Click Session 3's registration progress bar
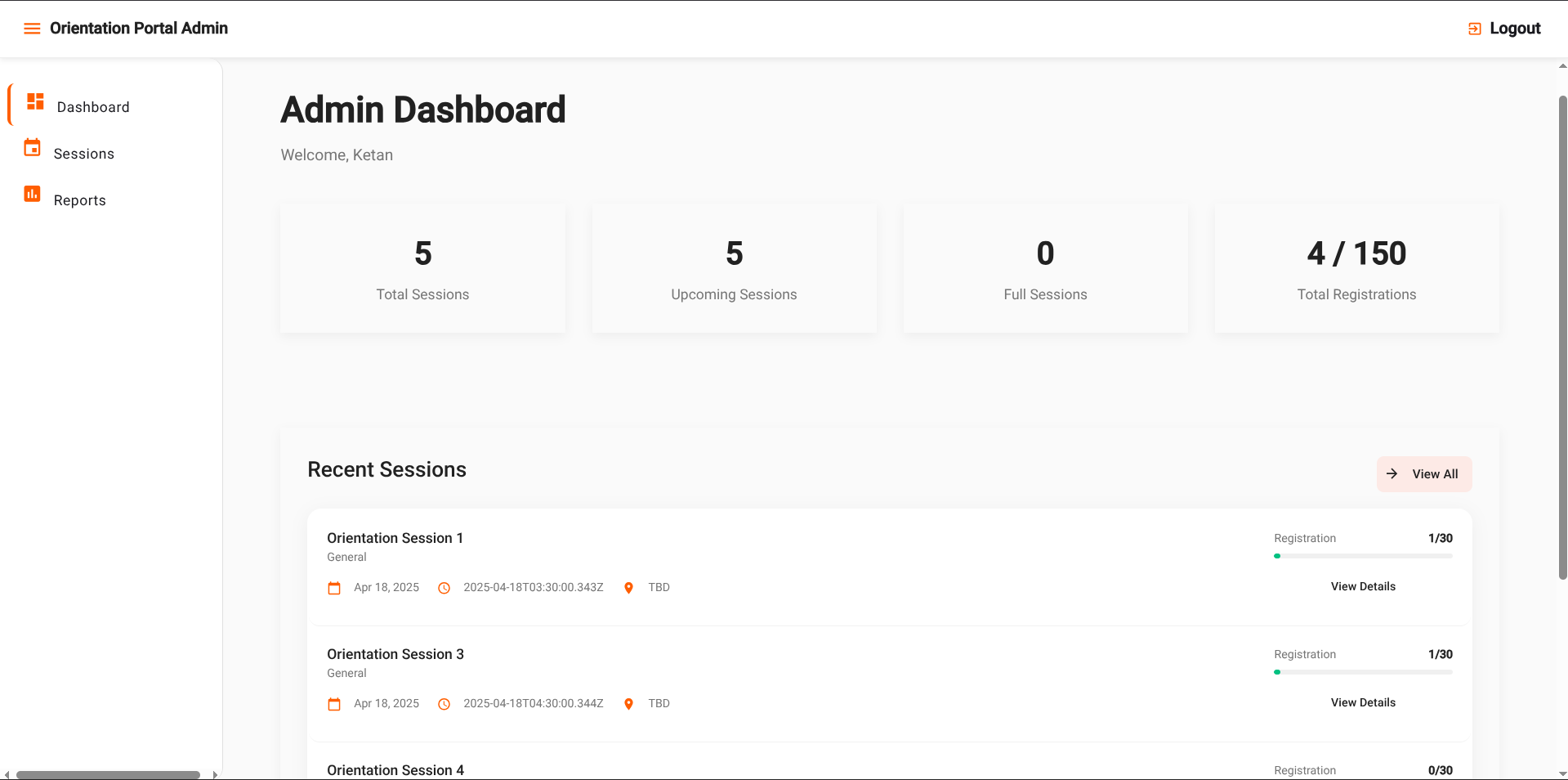Image resolution: width=1568 pixels, height=780 pixels. click(1362, 672)
